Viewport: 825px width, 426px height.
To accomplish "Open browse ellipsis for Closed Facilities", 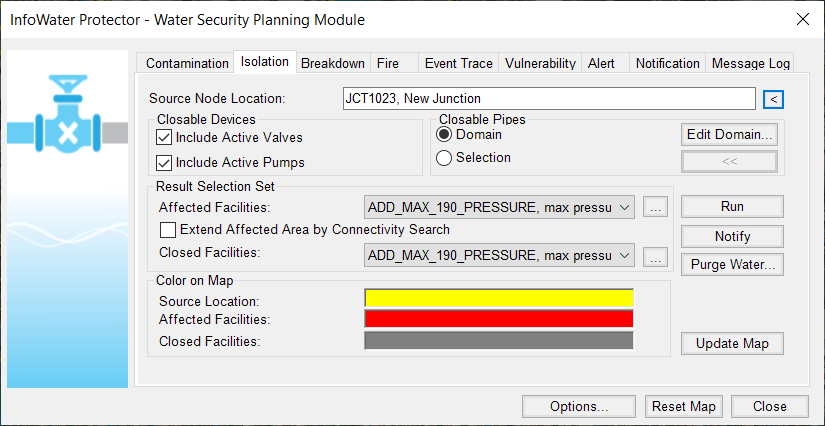I will 655,256.
